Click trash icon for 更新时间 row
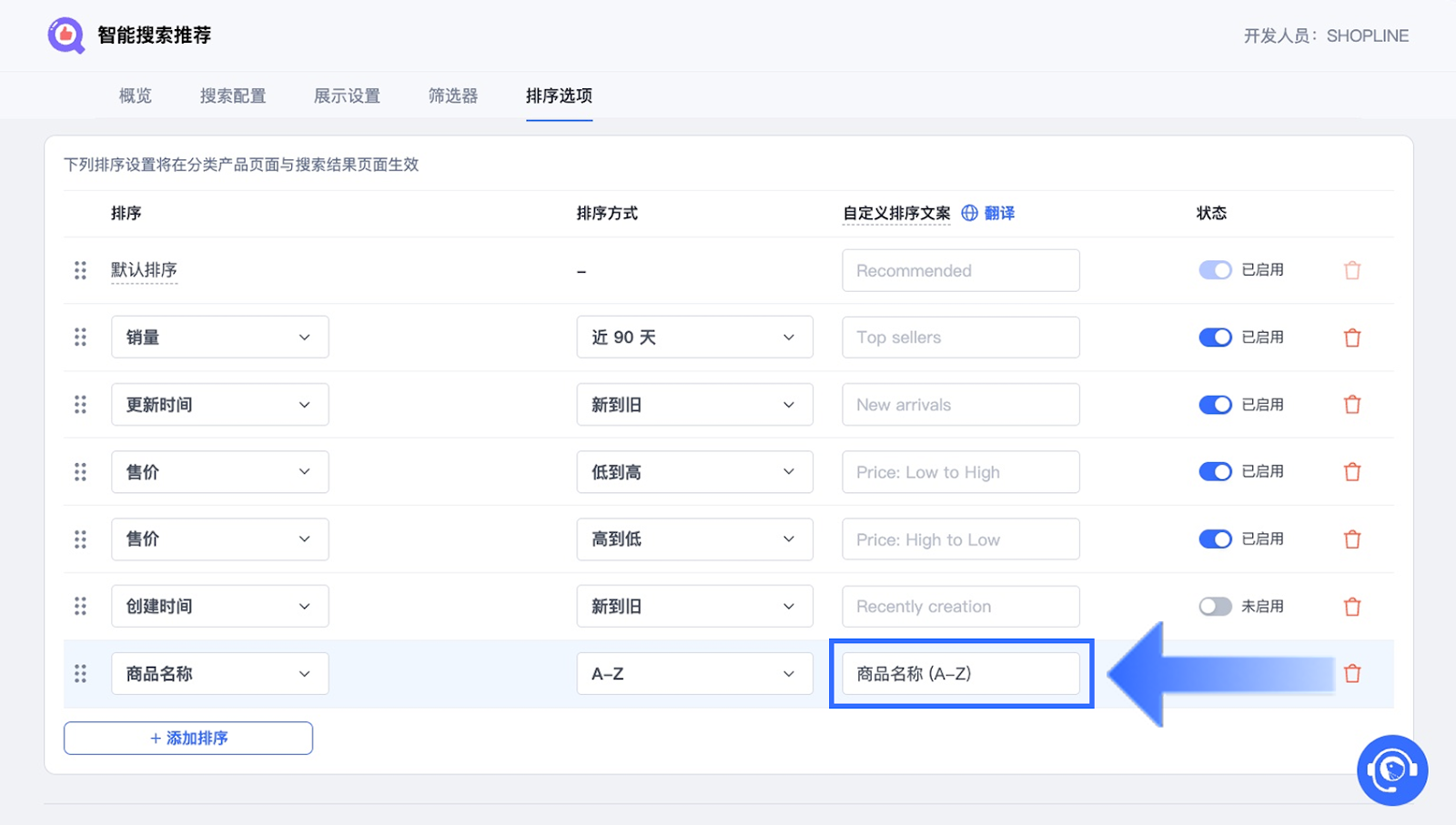 pos(1352,405)
